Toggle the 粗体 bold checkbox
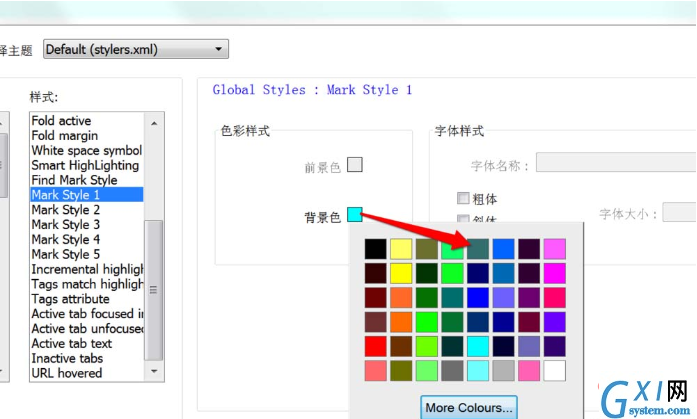 tap(463, 198)
